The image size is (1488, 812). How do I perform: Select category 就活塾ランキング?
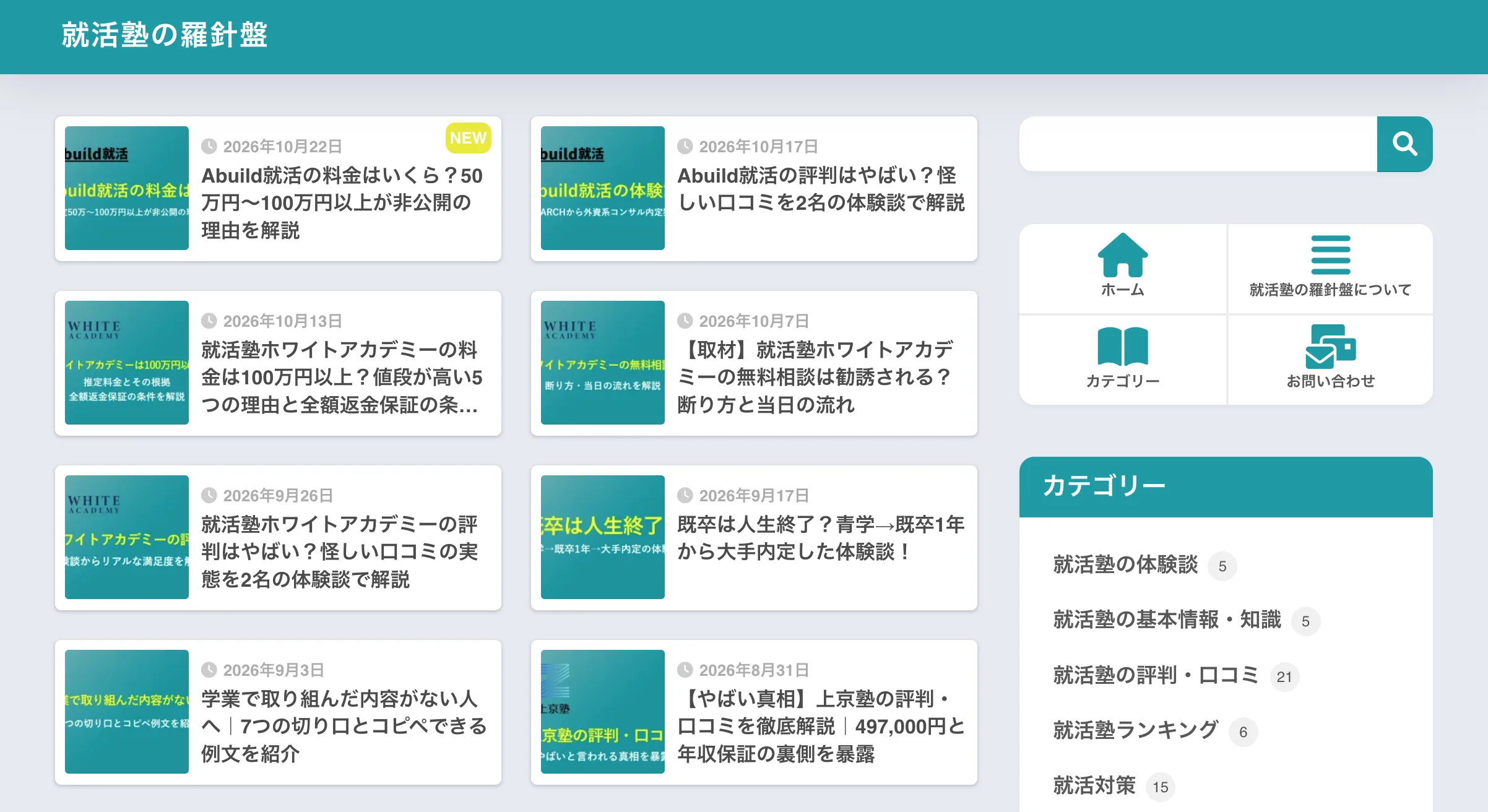point(1136,730)
